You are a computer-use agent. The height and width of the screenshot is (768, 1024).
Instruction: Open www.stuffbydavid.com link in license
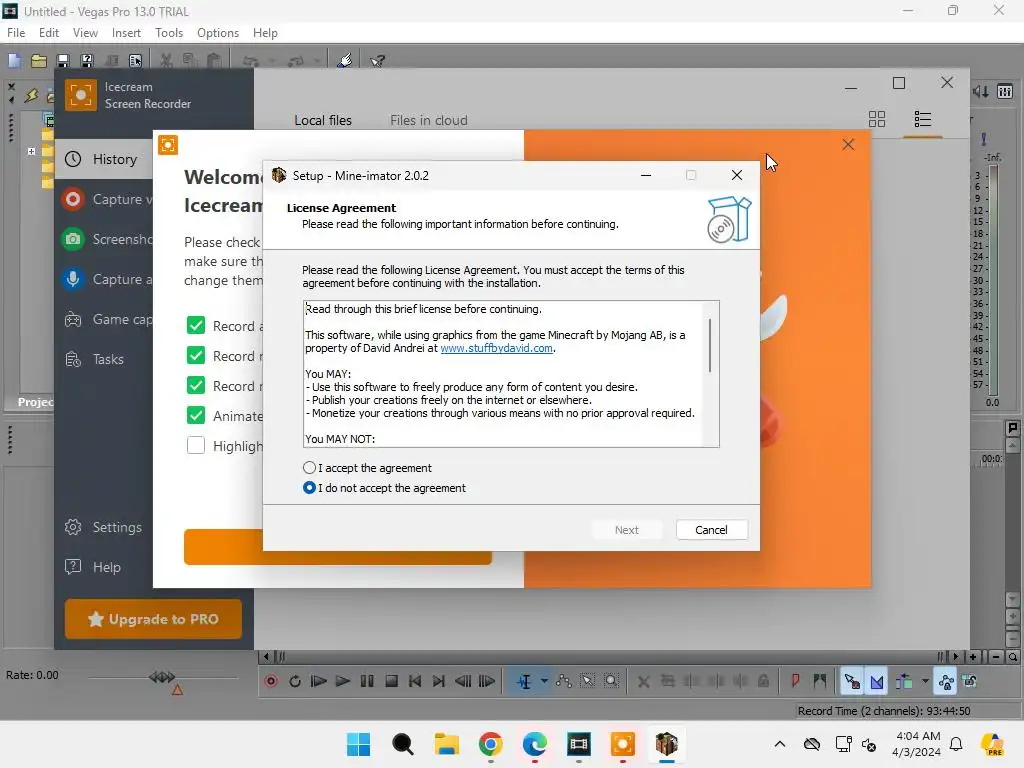coord(496,348)
